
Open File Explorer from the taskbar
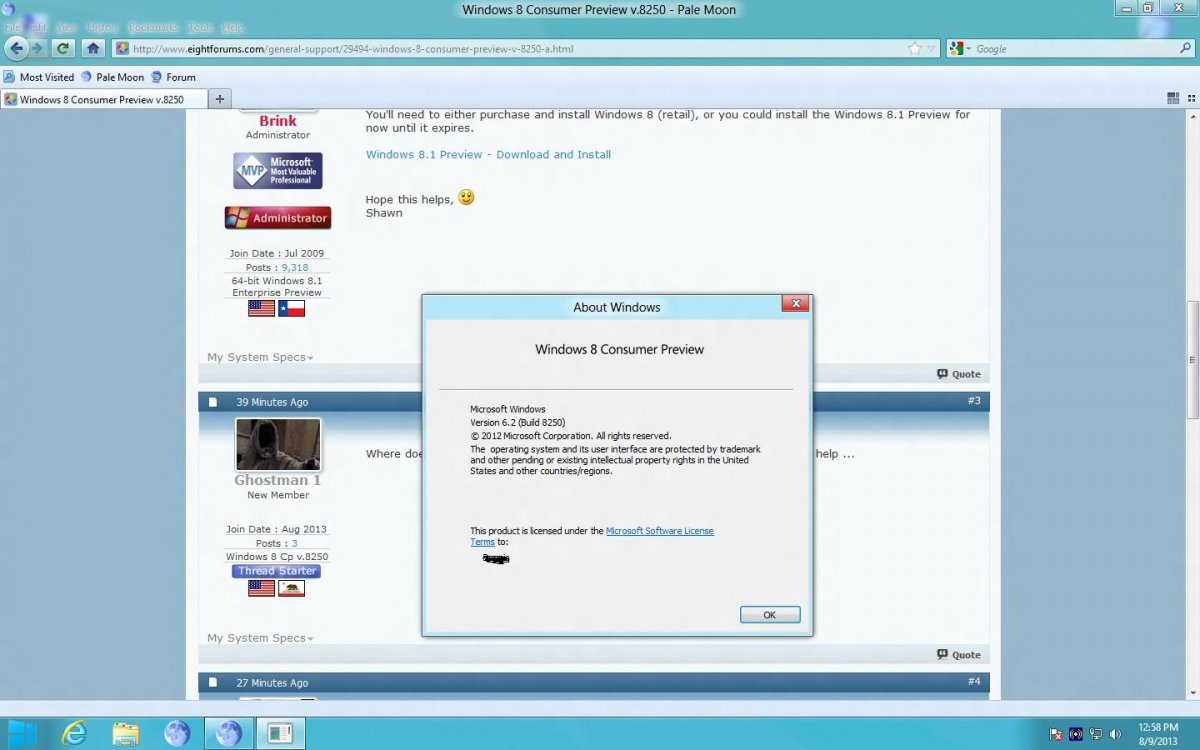125,733
